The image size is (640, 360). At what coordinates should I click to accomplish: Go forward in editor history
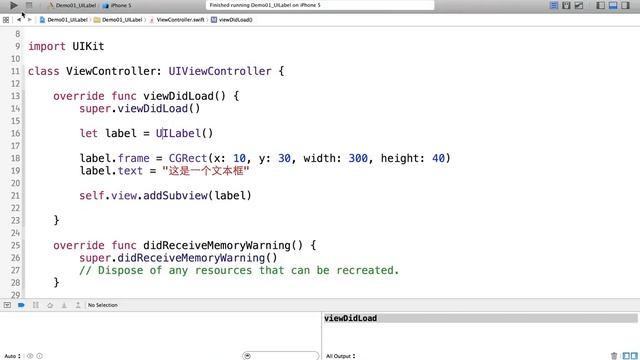pos(29,20)
